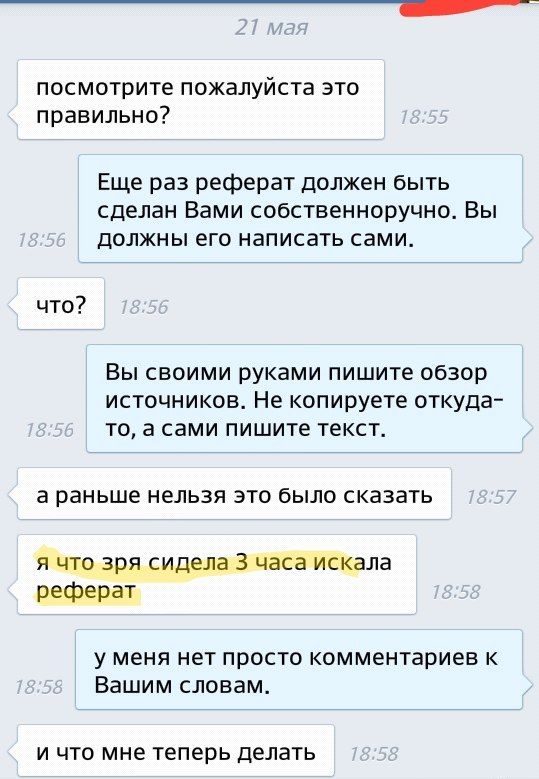Tap the reply 'у меня нет просто комментариев'

299,669
